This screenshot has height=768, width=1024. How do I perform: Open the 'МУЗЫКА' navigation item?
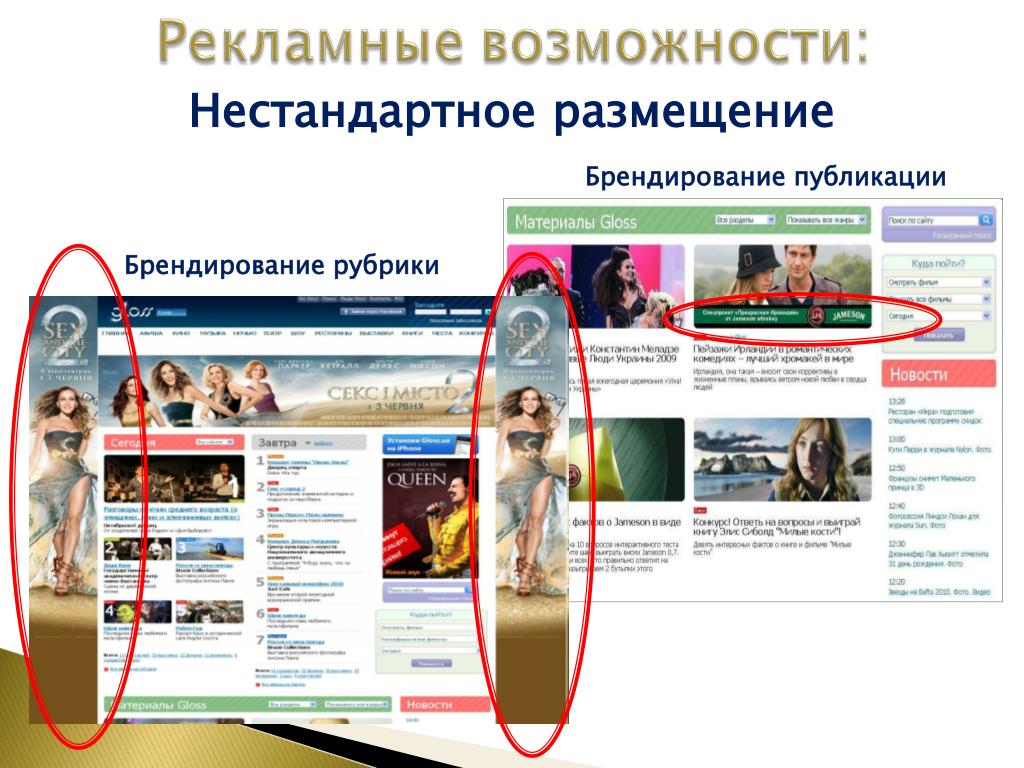click(x=212, y=333)
